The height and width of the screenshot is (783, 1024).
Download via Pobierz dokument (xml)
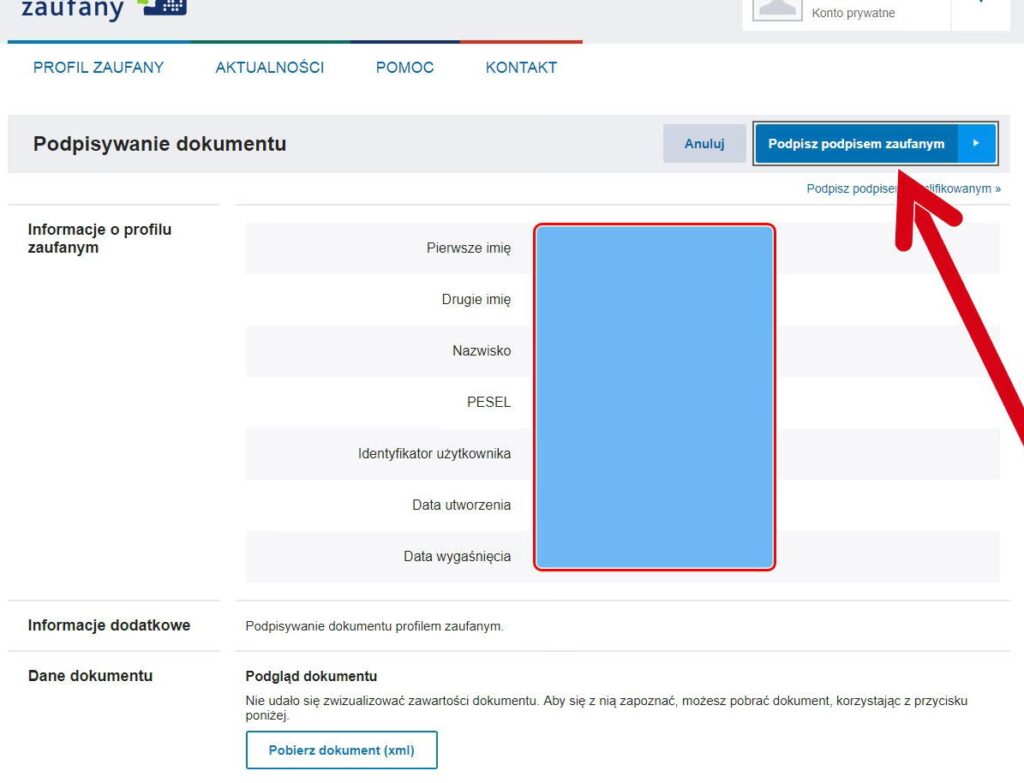tap(341, 750)
